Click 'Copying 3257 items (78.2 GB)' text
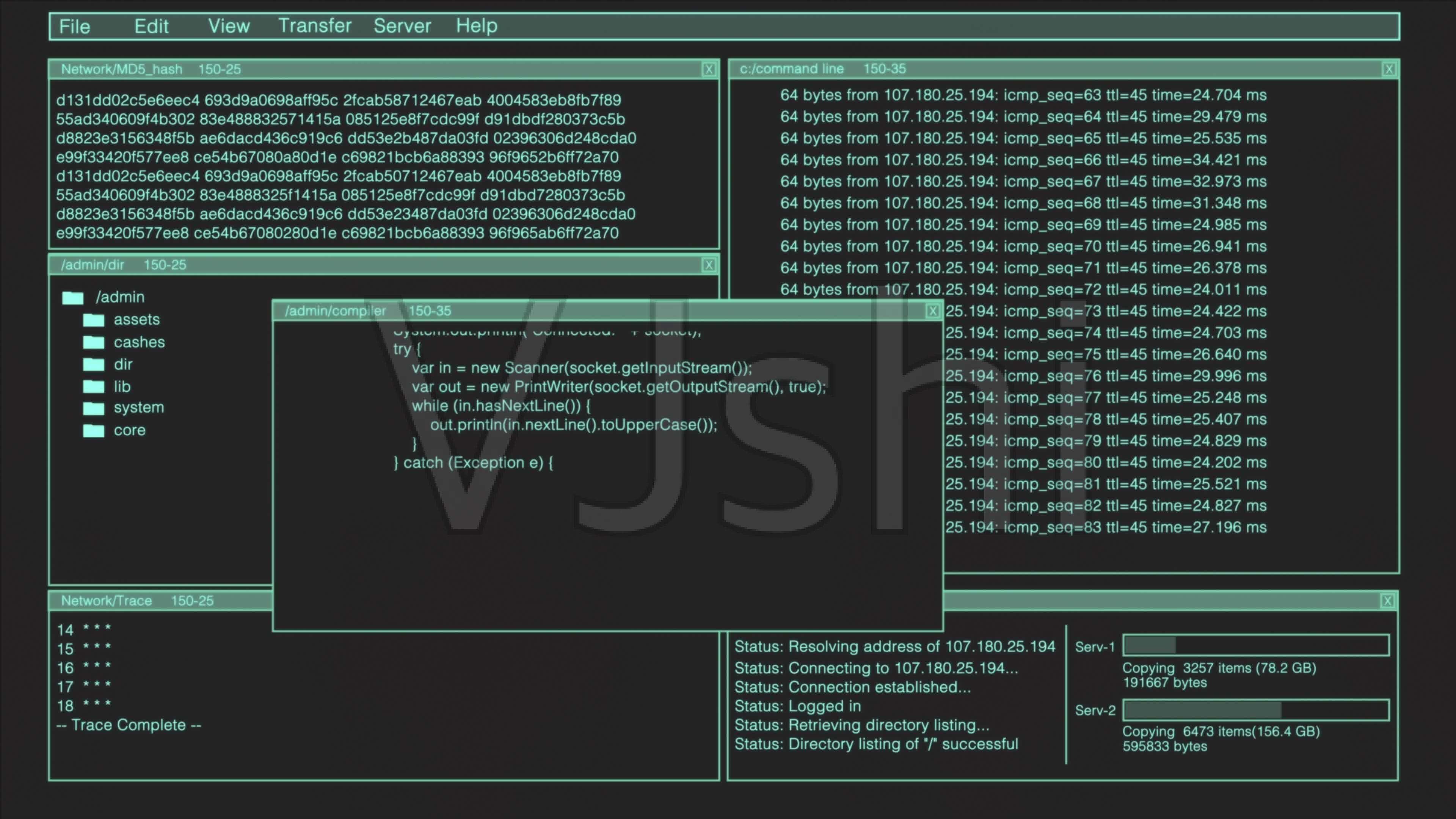The height and width of the screenshot is (819, 1456). (x=1219, y=668)
